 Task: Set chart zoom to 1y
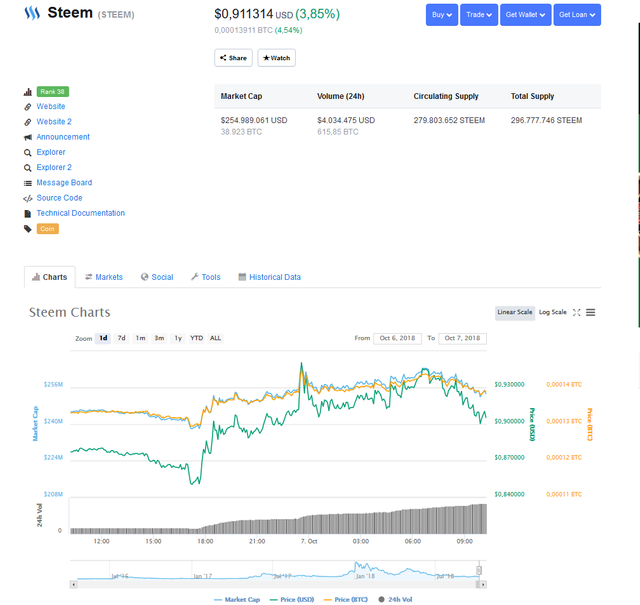(178, 338)
